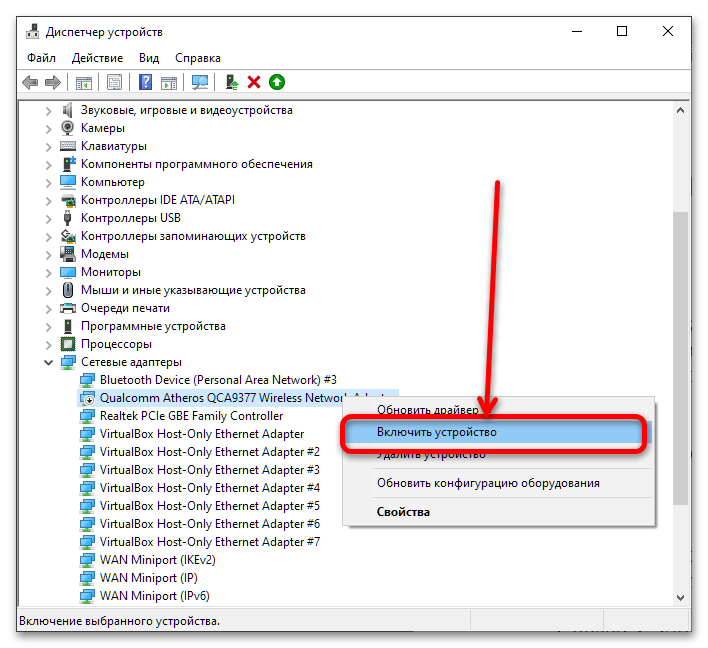Select WAN Miniport (IPv6)

154,596
